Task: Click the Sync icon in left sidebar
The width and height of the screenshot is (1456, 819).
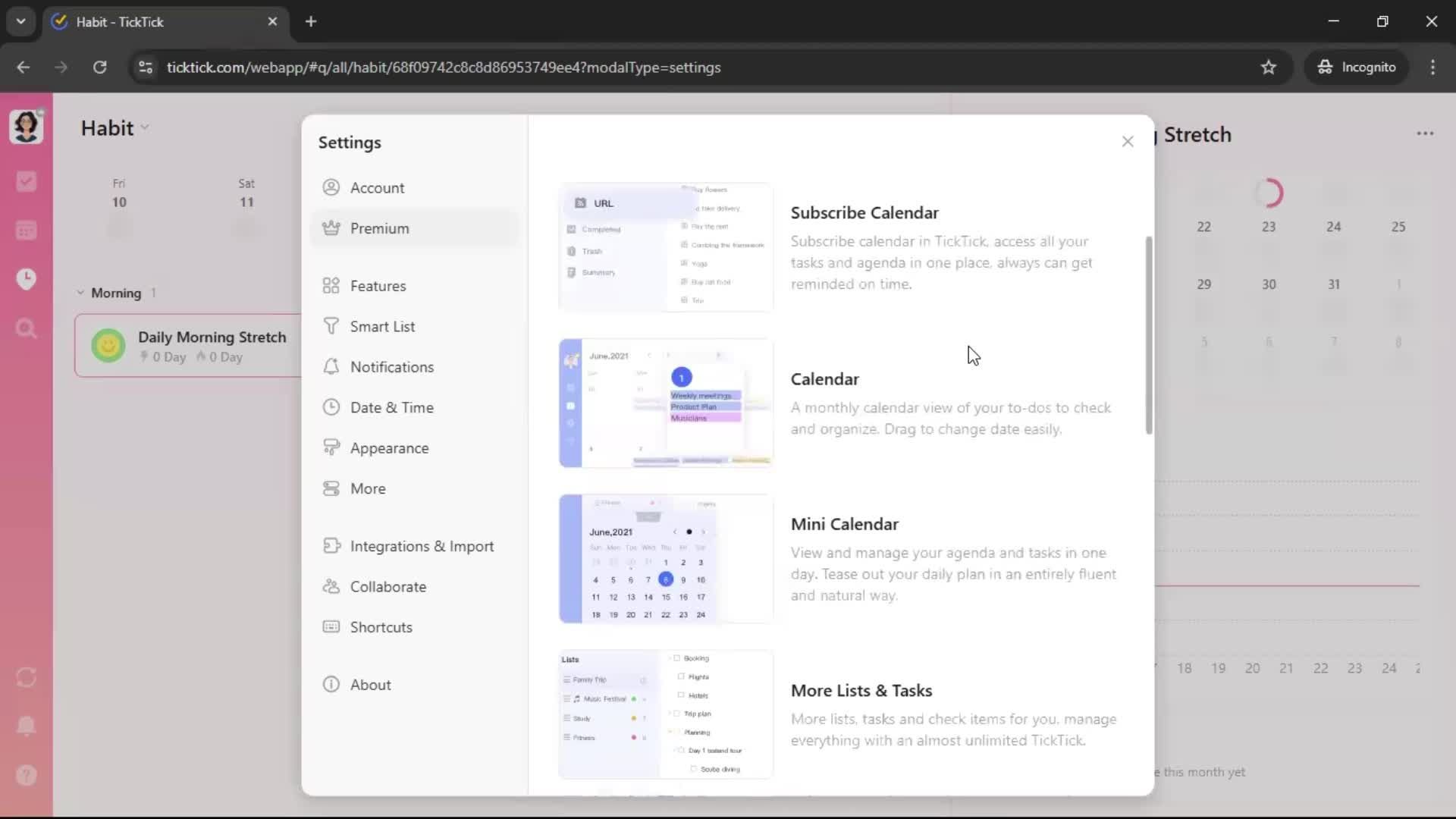Action: 27,677
